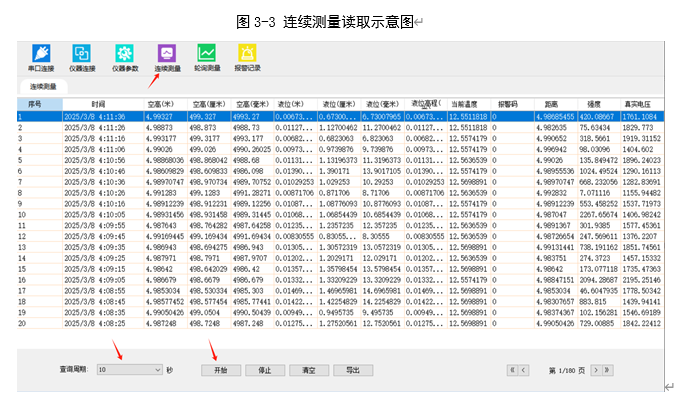
Task: Select the row timestamped 2025/3/8 4:11:36
Action: point(340,117)
